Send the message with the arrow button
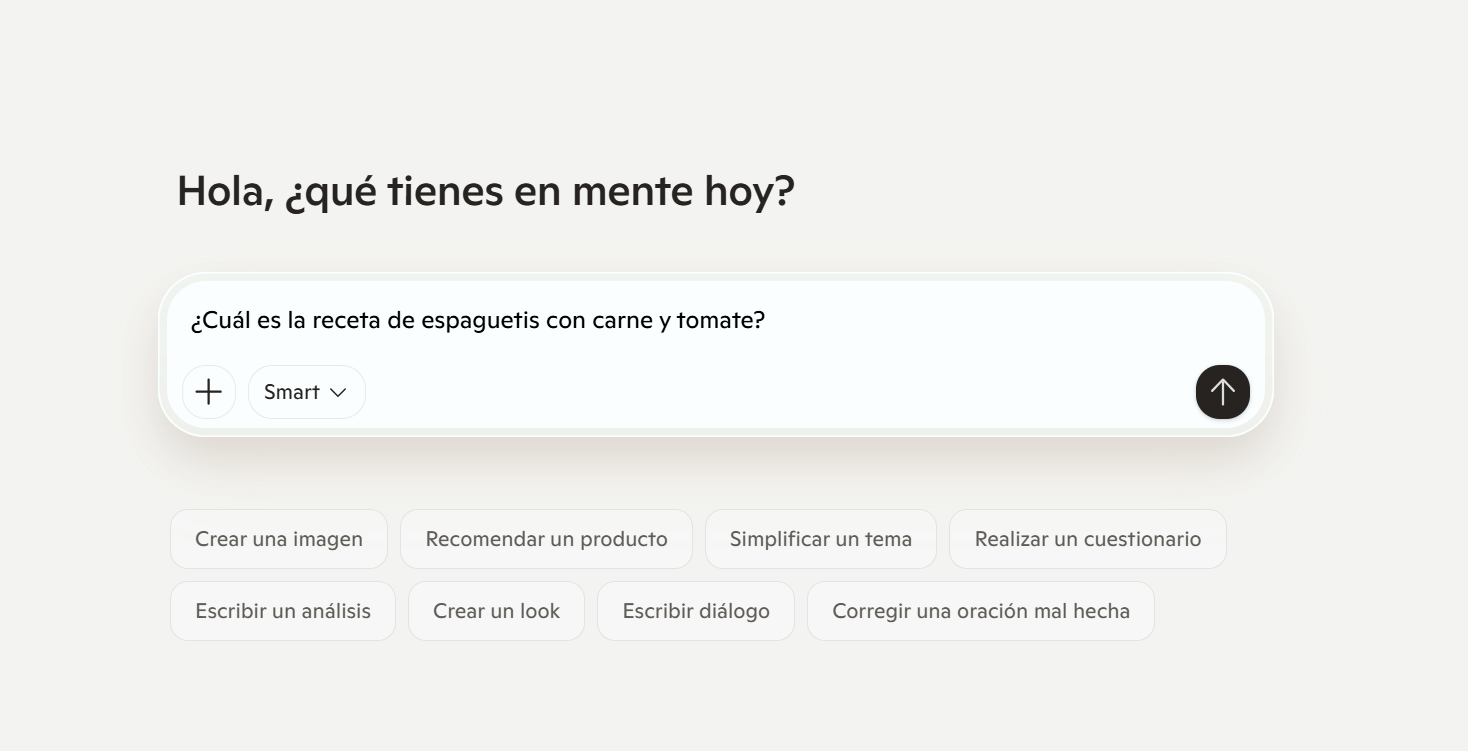This screenshot has width=1468, height=751. [1222, 392]
